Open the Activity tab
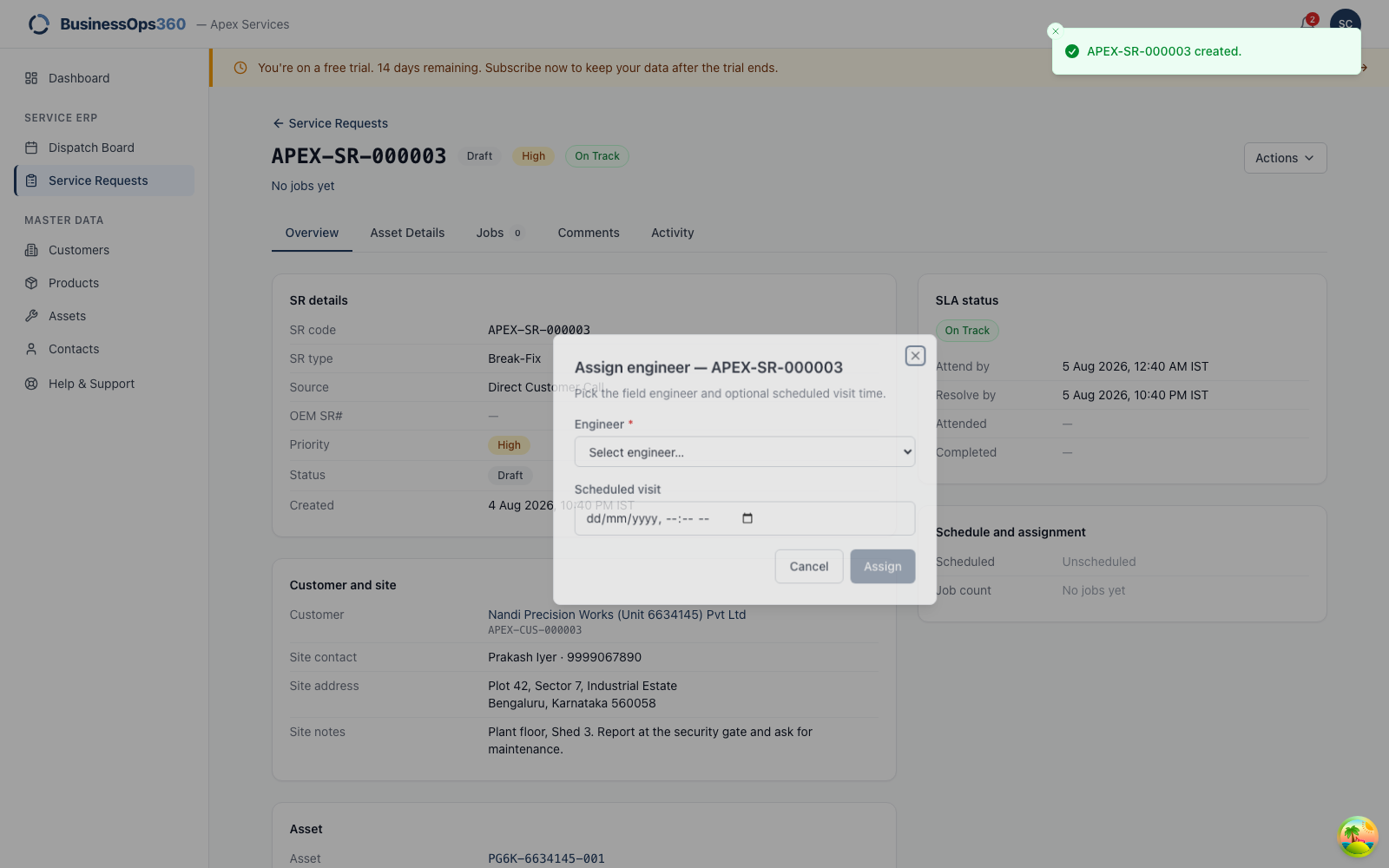 [x=673, y=233]
